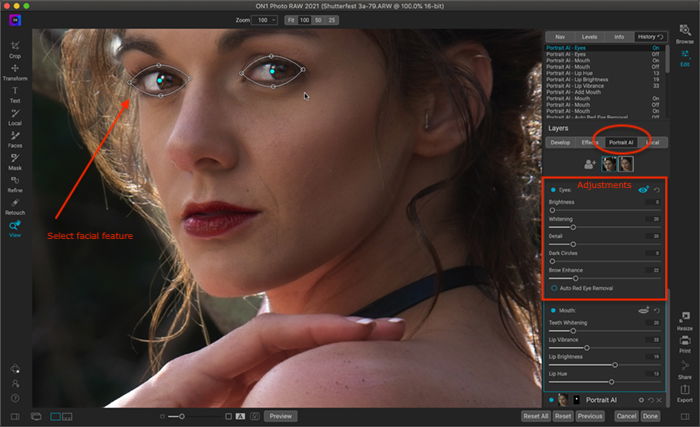Open the History tab
The width and height of the screenshot is (700, 427).
pyautogui.click(x=650, y=37)
